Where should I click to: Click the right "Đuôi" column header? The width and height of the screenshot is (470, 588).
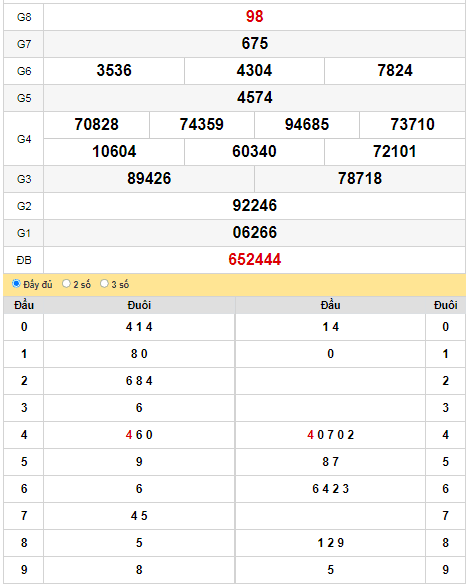coord(445,305)
